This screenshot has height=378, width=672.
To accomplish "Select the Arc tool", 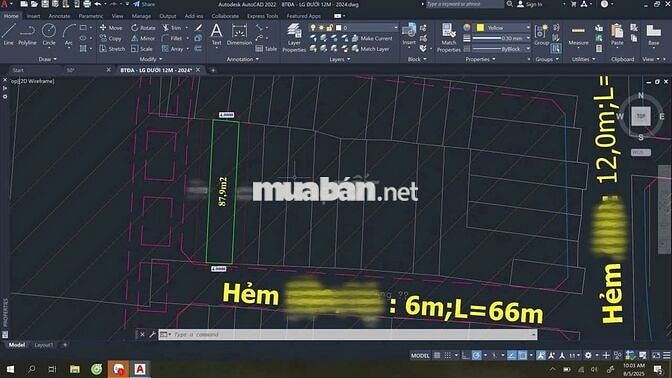I will (69, 35).
